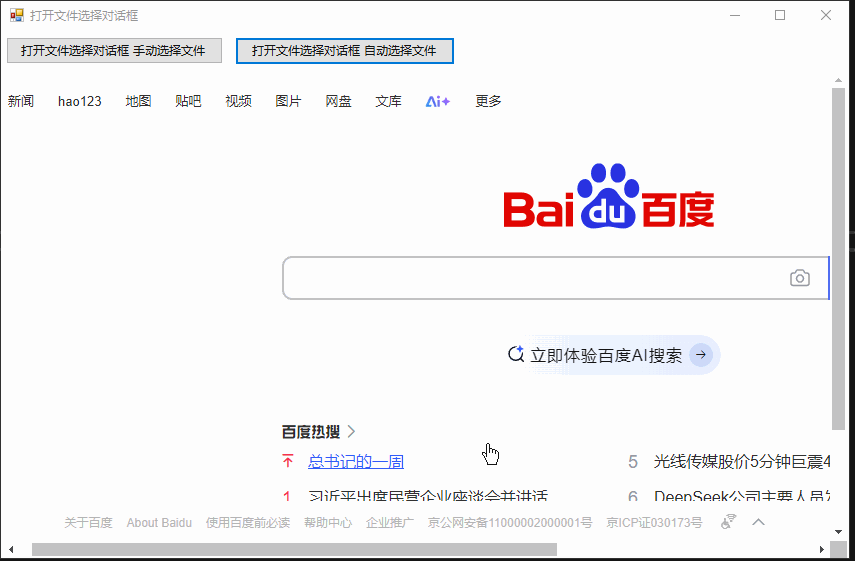
Task: Open the 京ICP证030173号 footer link
Action: tap(654, 522)
